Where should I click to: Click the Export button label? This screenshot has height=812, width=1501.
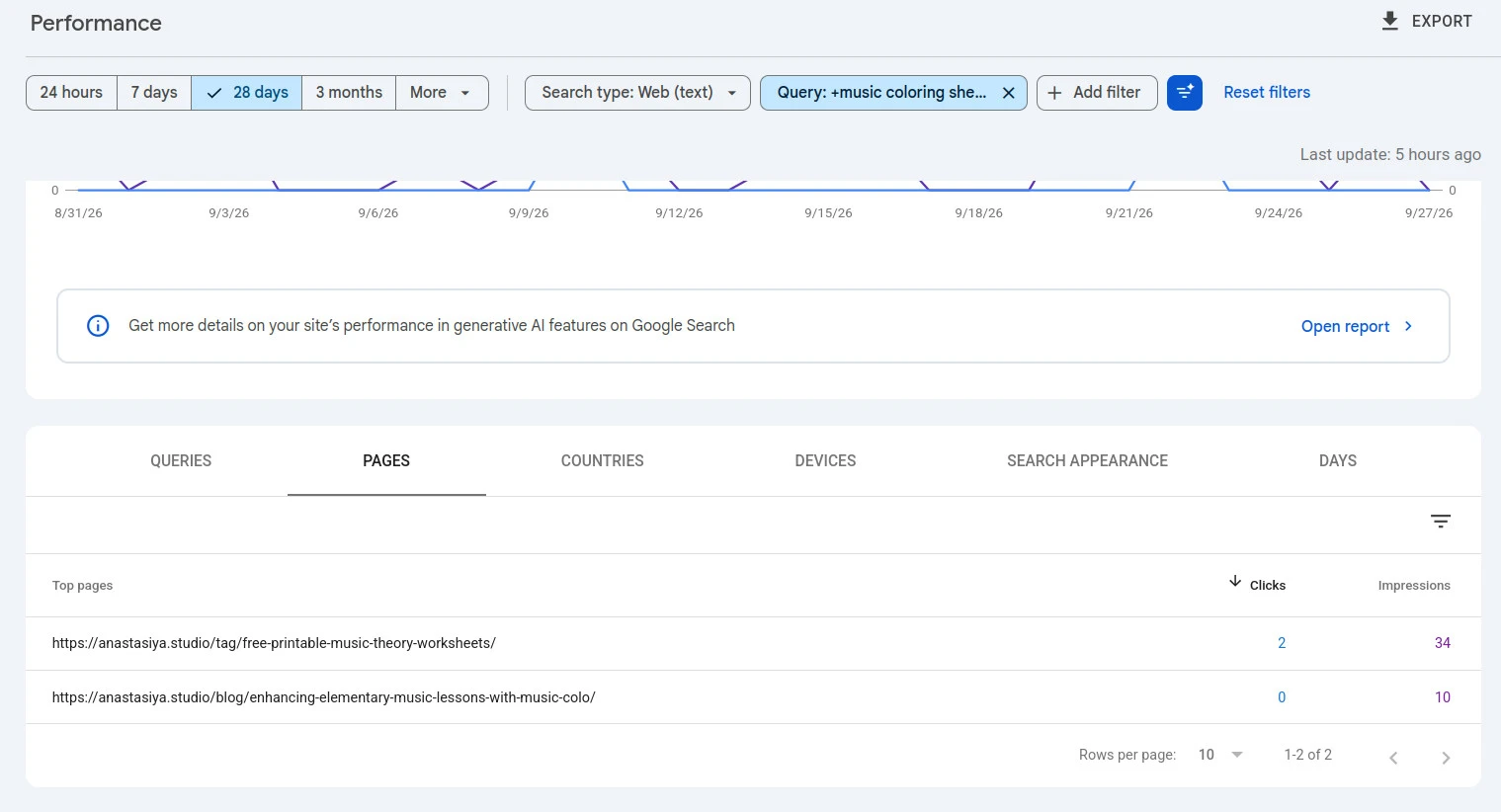pos(1442,21)
